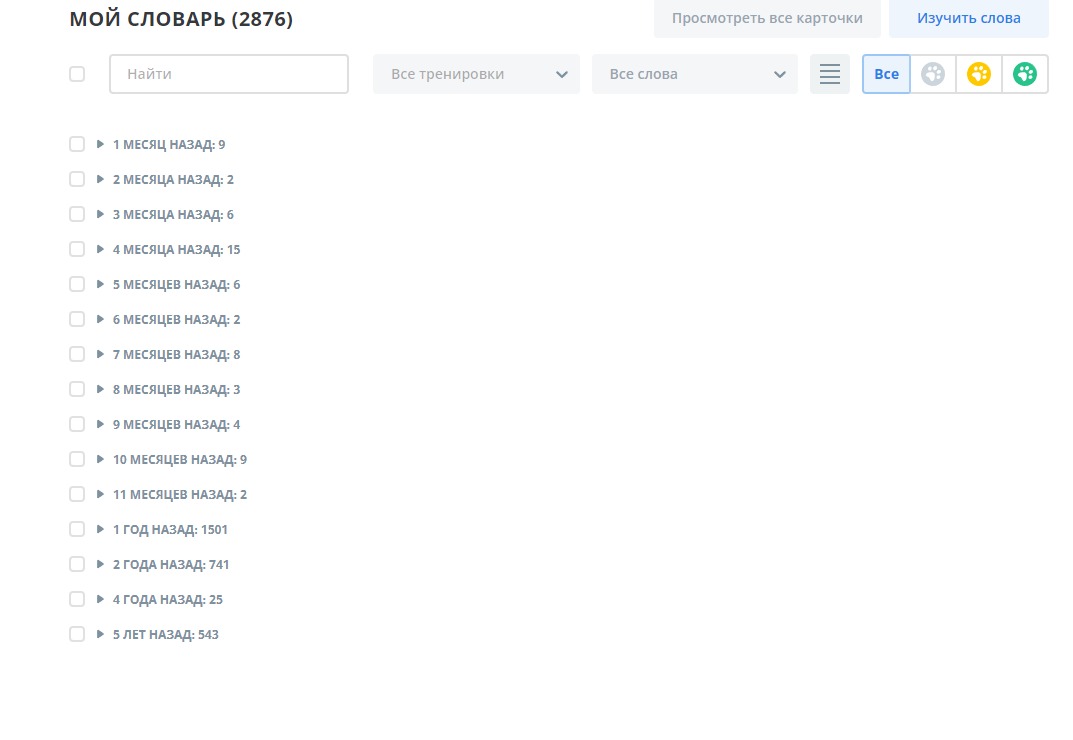The width and height of the screenshot is (1073, 740).
Task: Filter by gray paw (new words)
Action: [x=933, y=74]
